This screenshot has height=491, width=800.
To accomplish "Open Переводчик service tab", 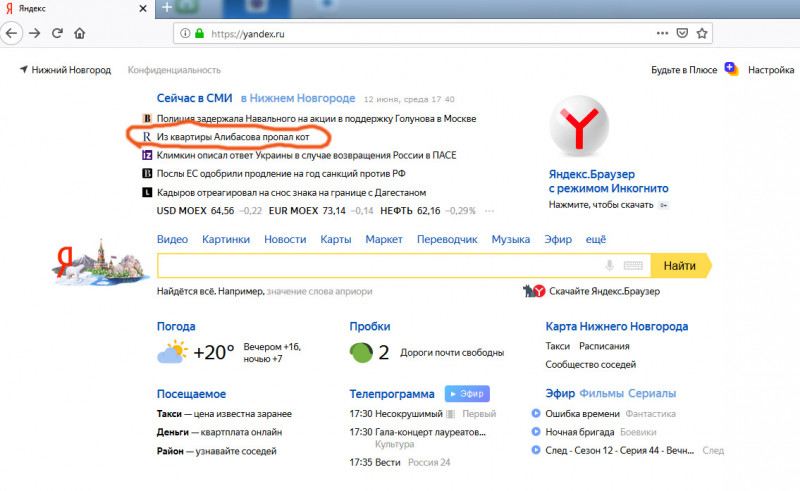I will pos(447,239).
